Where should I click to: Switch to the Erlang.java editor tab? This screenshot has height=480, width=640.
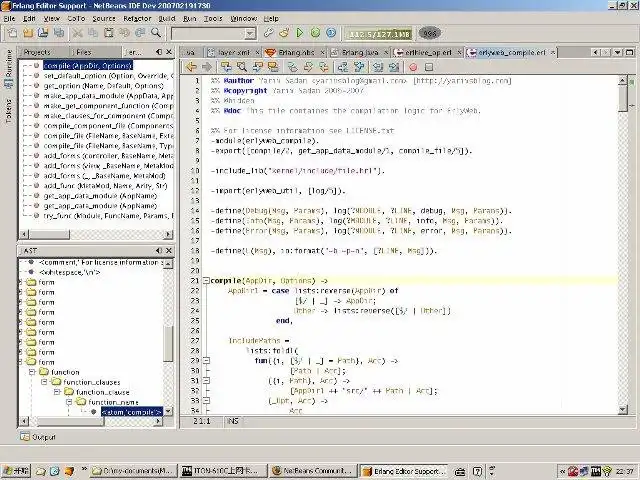359,52
